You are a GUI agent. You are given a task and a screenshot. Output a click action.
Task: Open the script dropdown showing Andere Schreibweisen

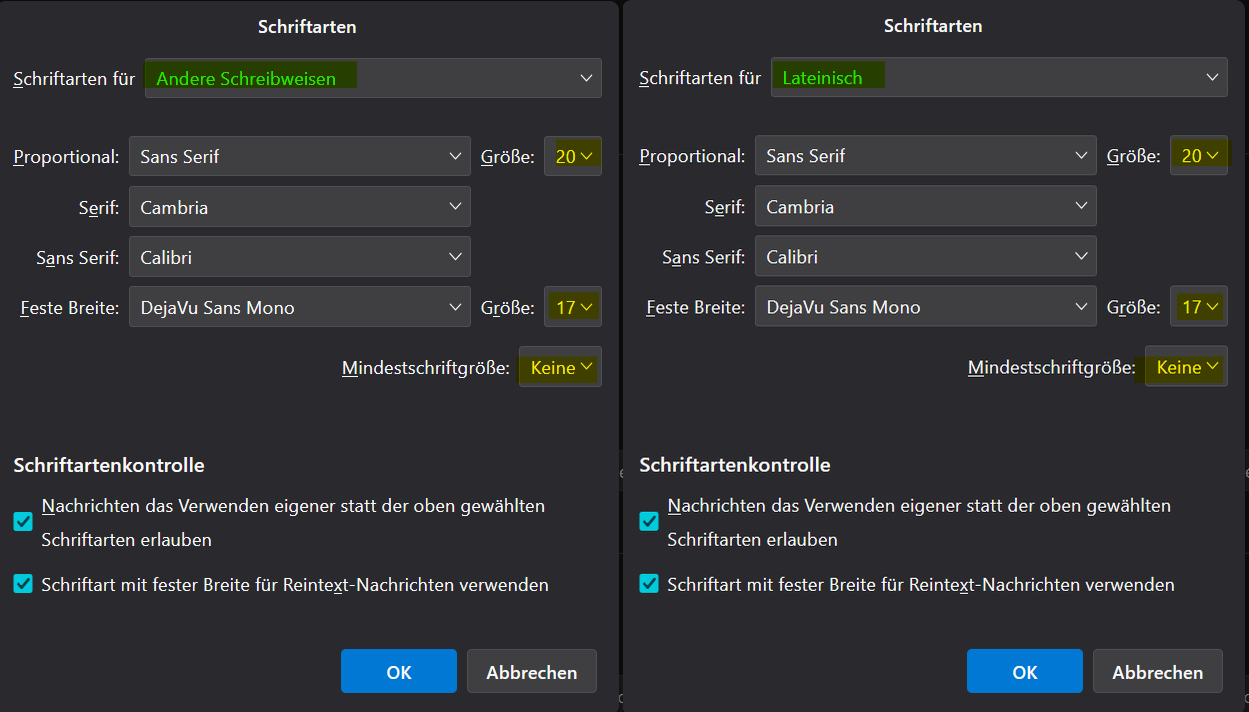373,78
